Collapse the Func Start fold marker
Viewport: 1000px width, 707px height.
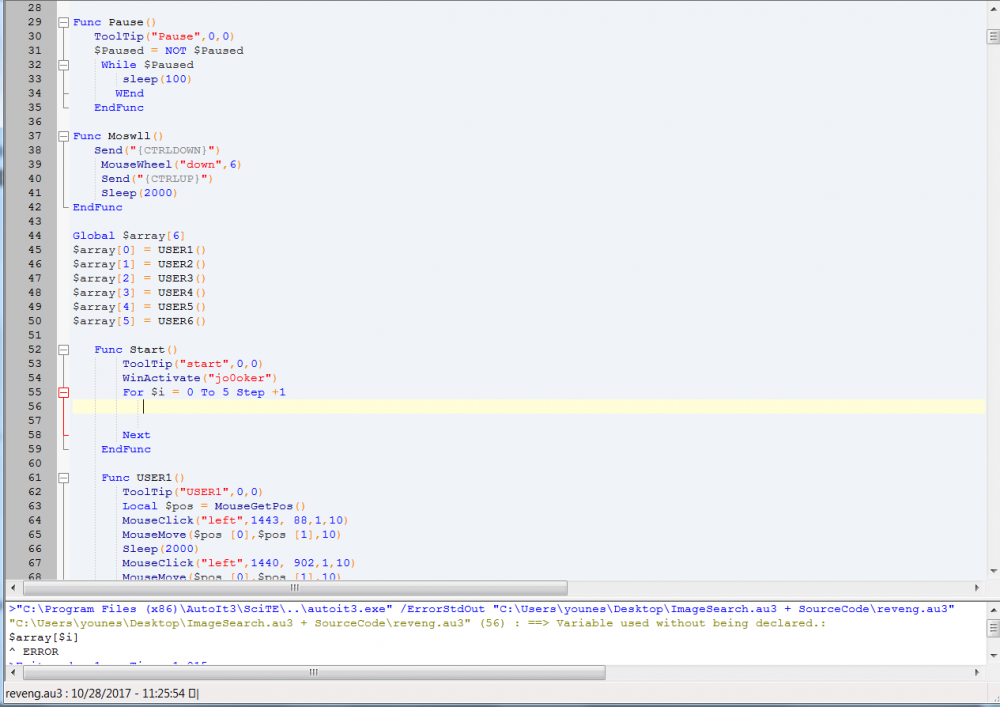click(64, 350)
